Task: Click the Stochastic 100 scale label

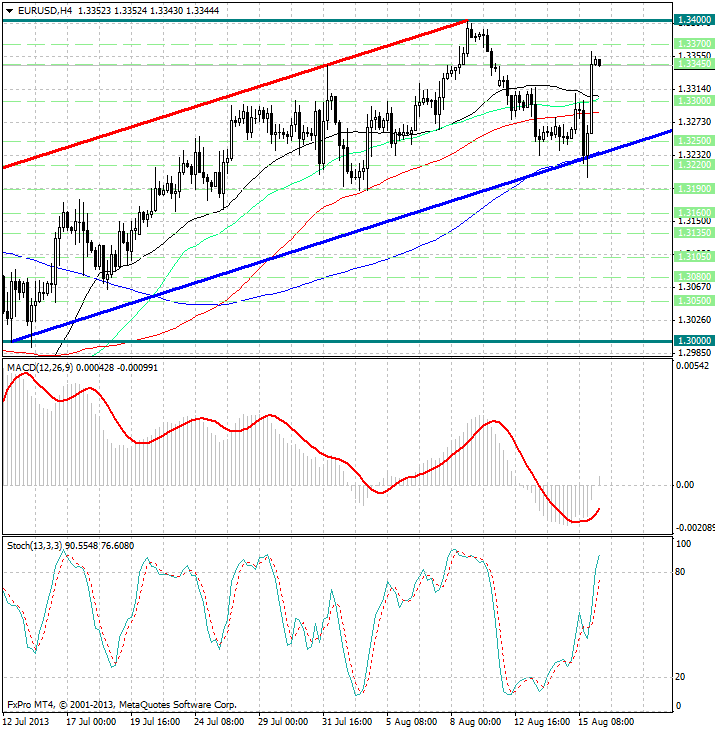Action: [x=683, y=544]
